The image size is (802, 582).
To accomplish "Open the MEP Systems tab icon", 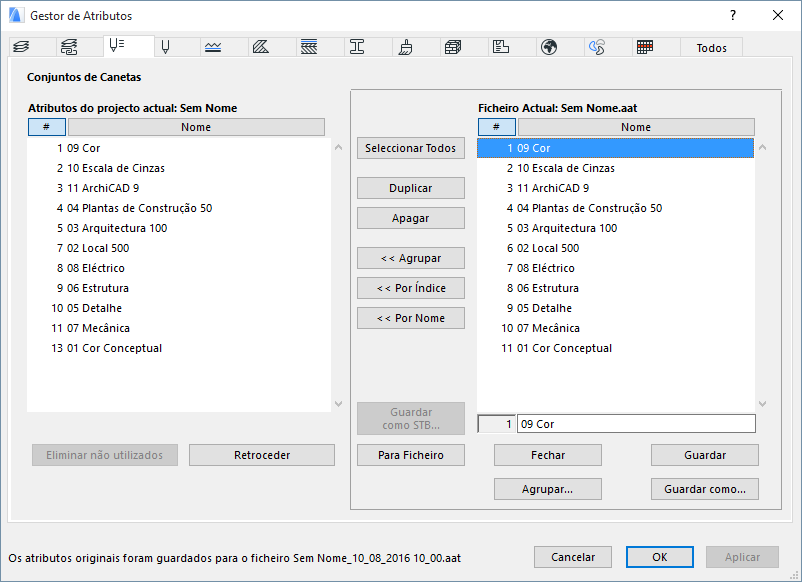I will pyautogui.click(x=597, y=47).
